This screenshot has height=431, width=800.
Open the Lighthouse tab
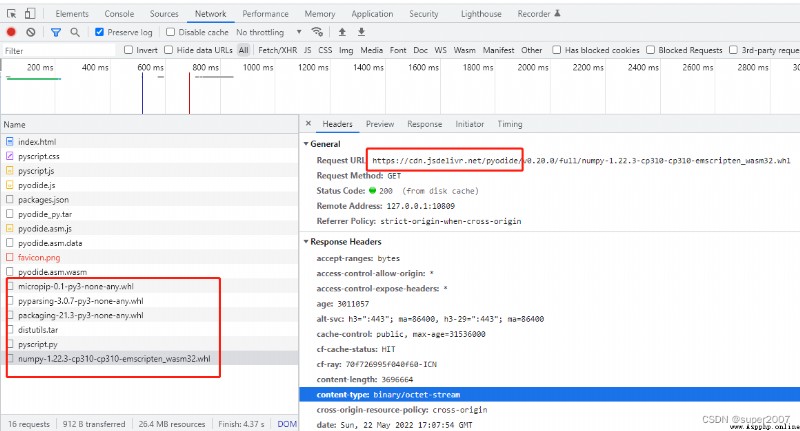[x=481, y=14]
